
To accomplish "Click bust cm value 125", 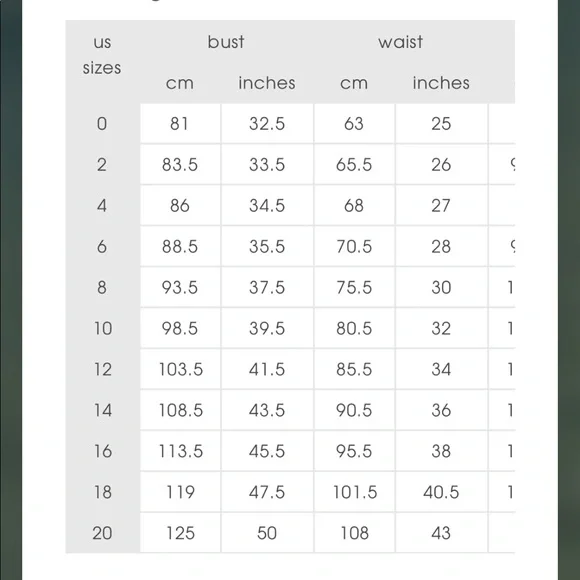I will point(181,533).
